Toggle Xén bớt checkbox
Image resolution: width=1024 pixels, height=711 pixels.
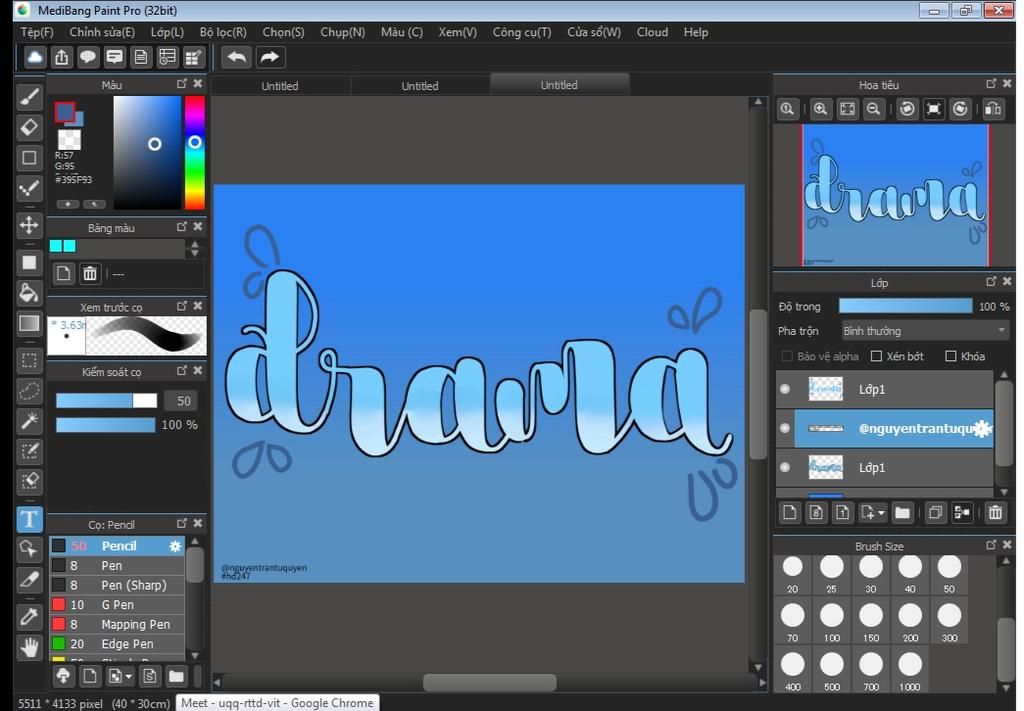point(876,356)
